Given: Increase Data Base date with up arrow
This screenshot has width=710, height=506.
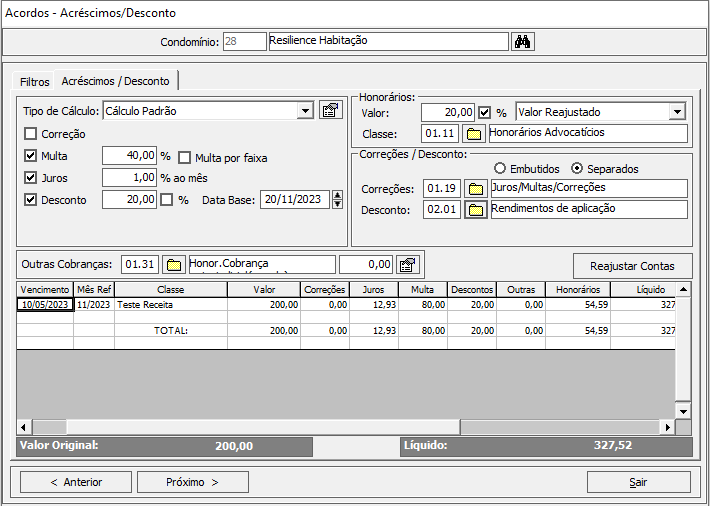Looking at the screenshot, I should tap(337, 195).
